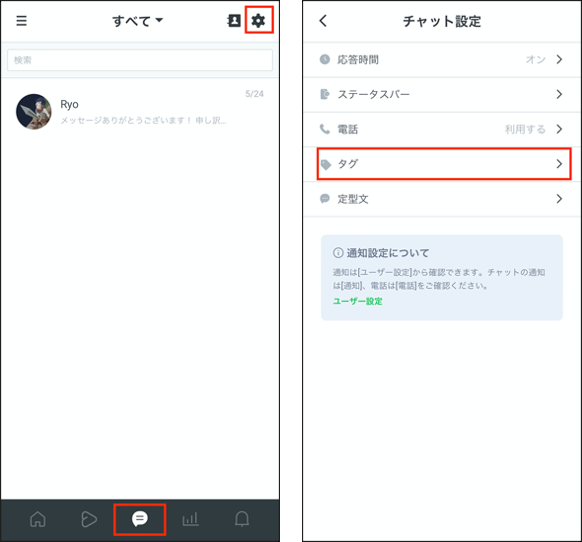Viewport: 582px width, 542px height.
Task: Click the ステータスバー document icon
Action: [x=325, y=94]
